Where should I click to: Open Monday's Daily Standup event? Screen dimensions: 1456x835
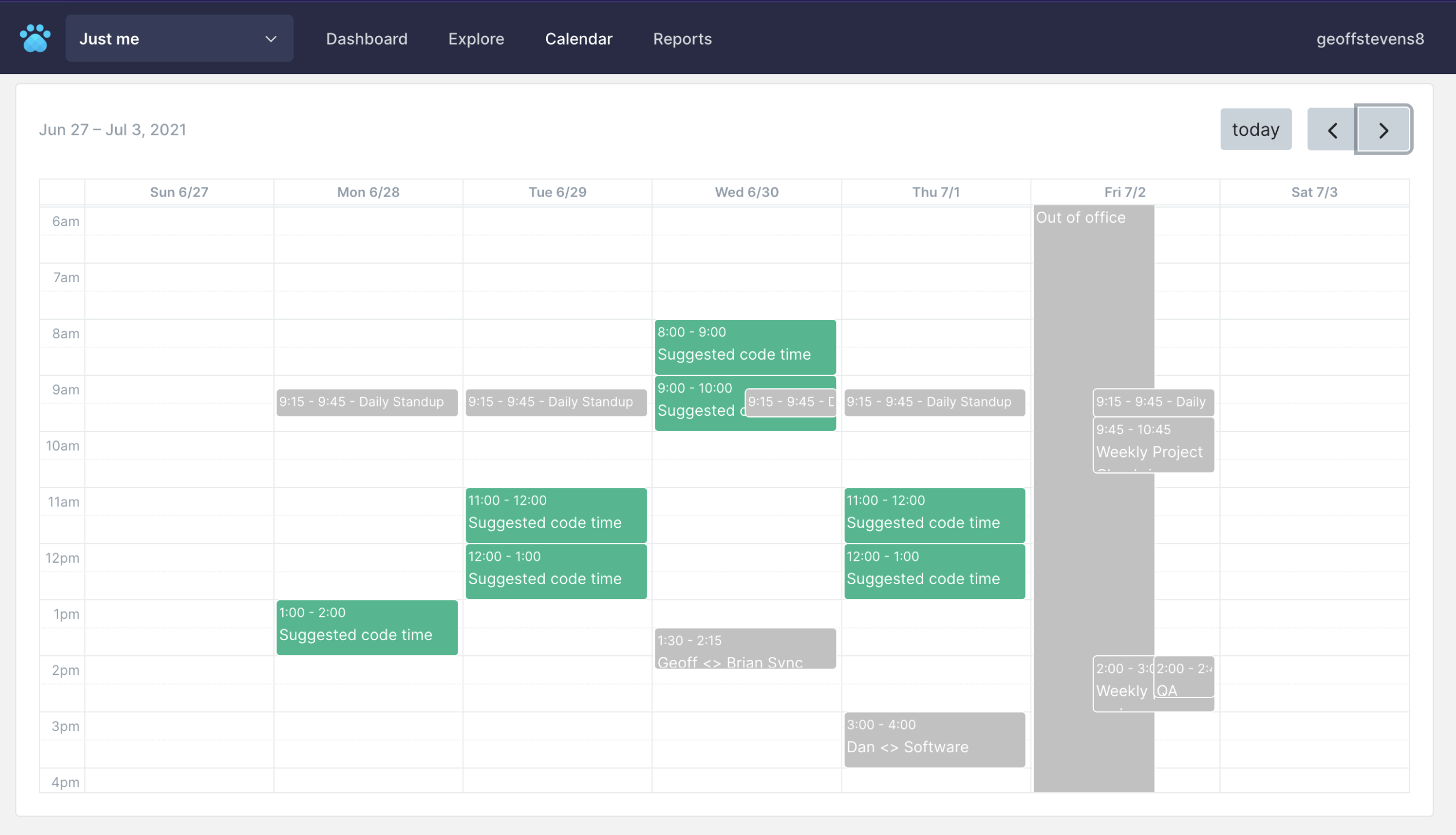(x=367, y=402)
